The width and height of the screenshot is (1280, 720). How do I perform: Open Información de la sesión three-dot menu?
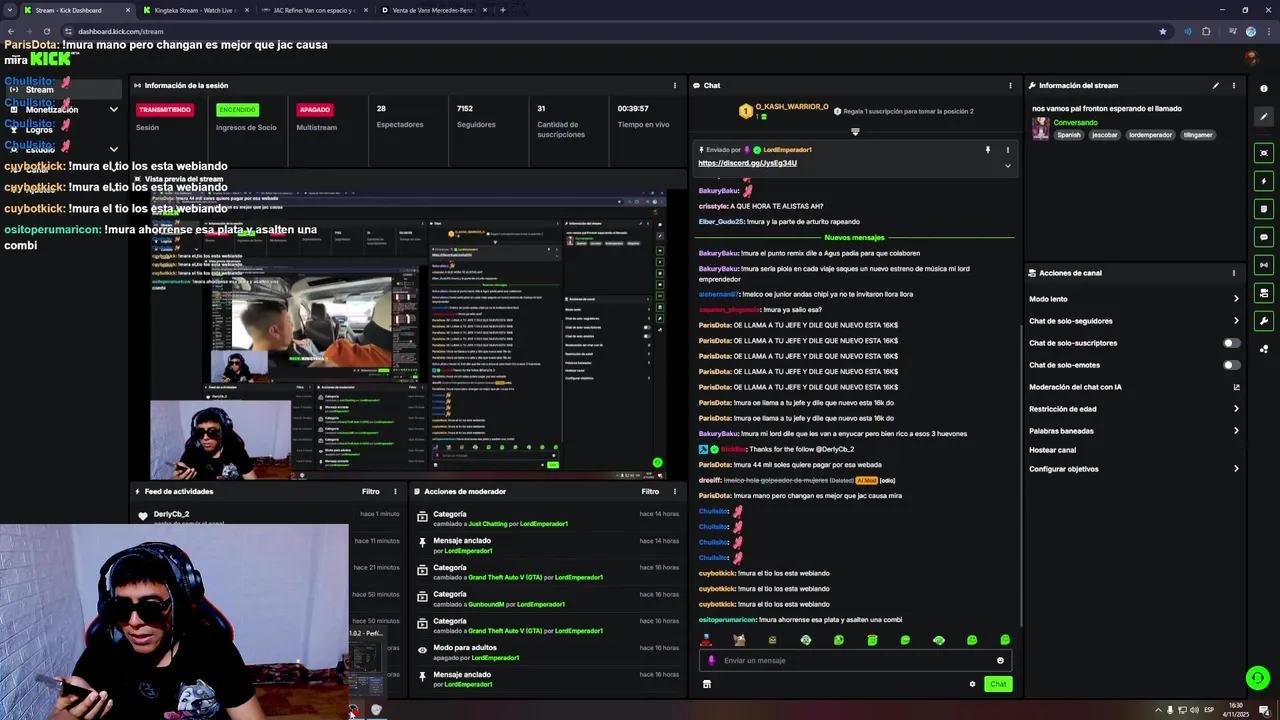675,86
